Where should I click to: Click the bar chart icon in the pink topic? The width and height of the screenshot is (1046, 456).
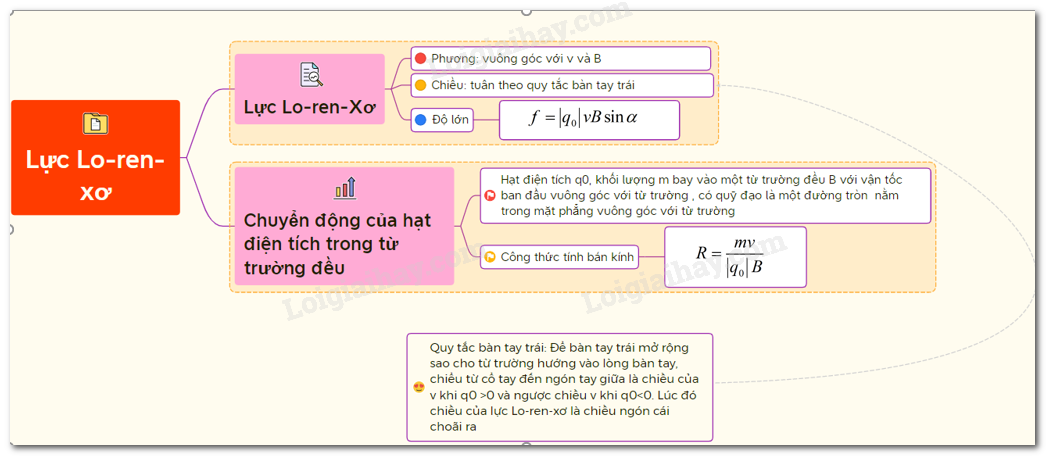pos(345,188)
